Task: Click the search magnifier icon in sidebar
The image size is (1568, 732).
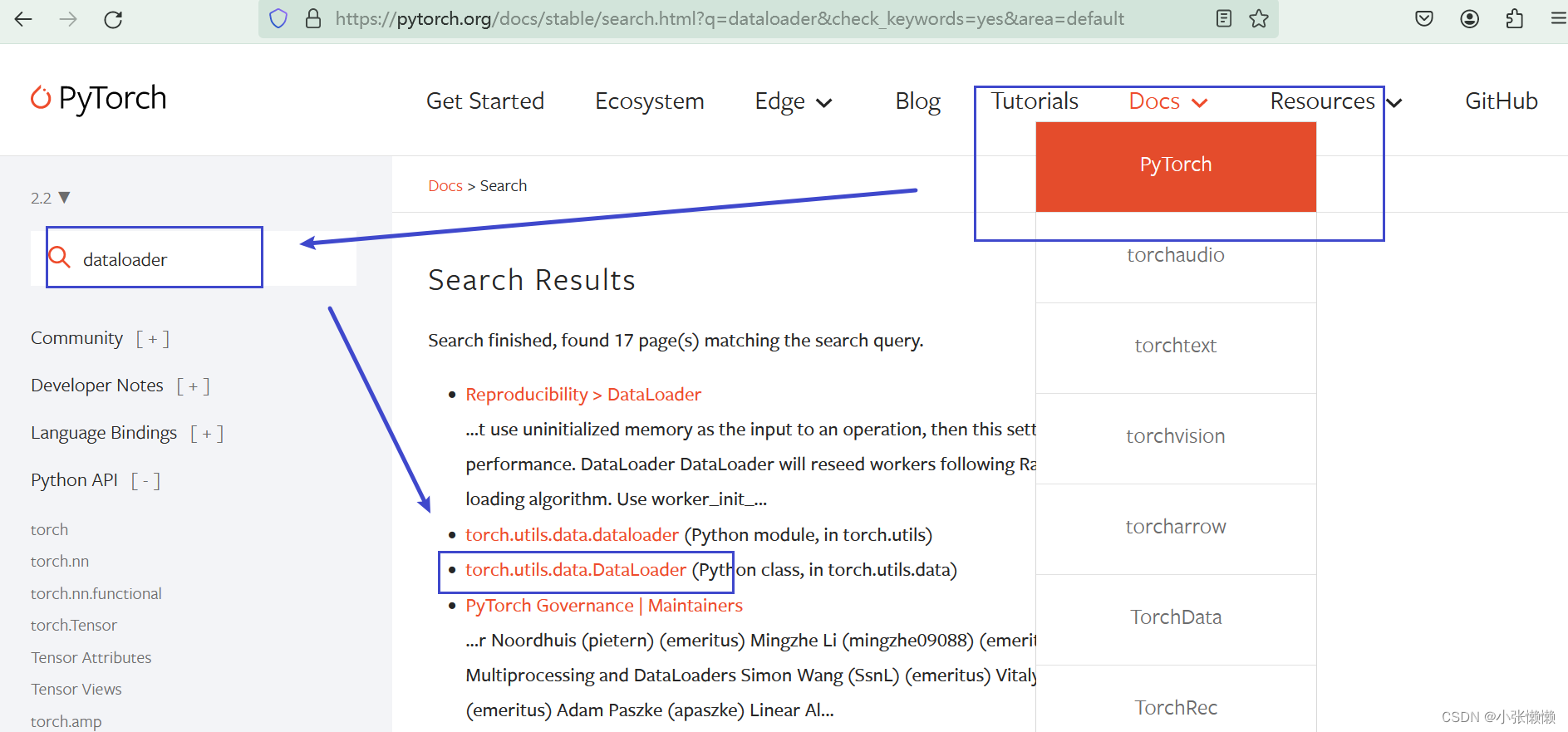Action: click(x=59, y=258)
